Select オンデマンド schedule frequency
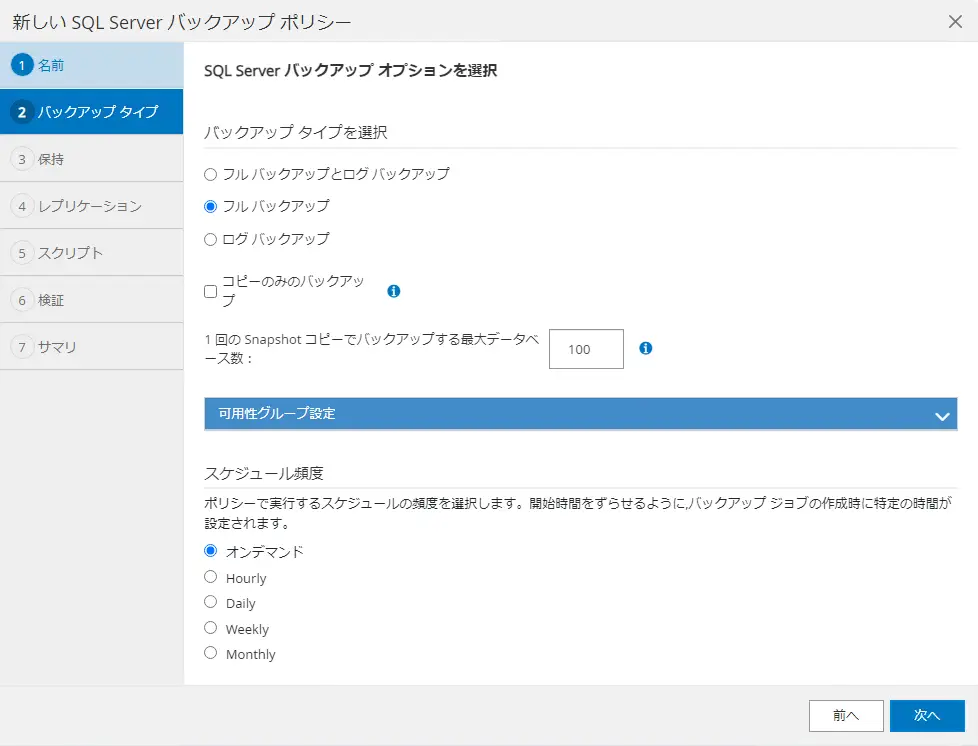The height and width of the screenshot is (746, 978). click(211, 550)
